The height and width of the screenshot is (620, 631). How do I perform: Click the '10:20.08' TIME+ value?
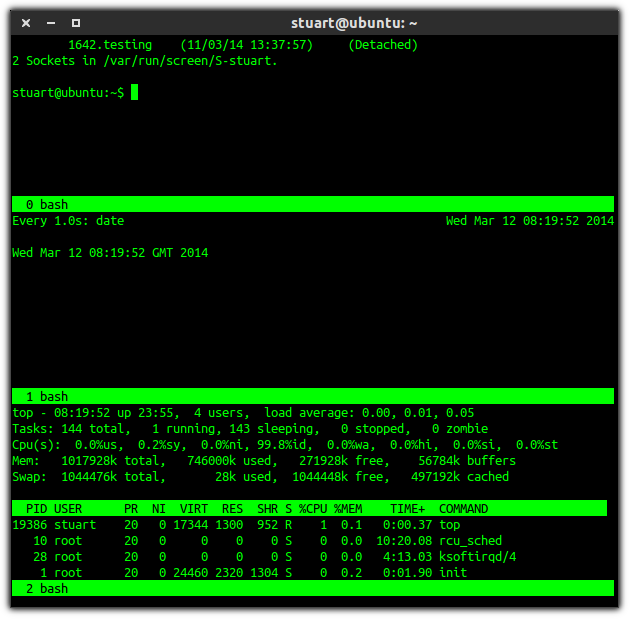click(404, 541)
